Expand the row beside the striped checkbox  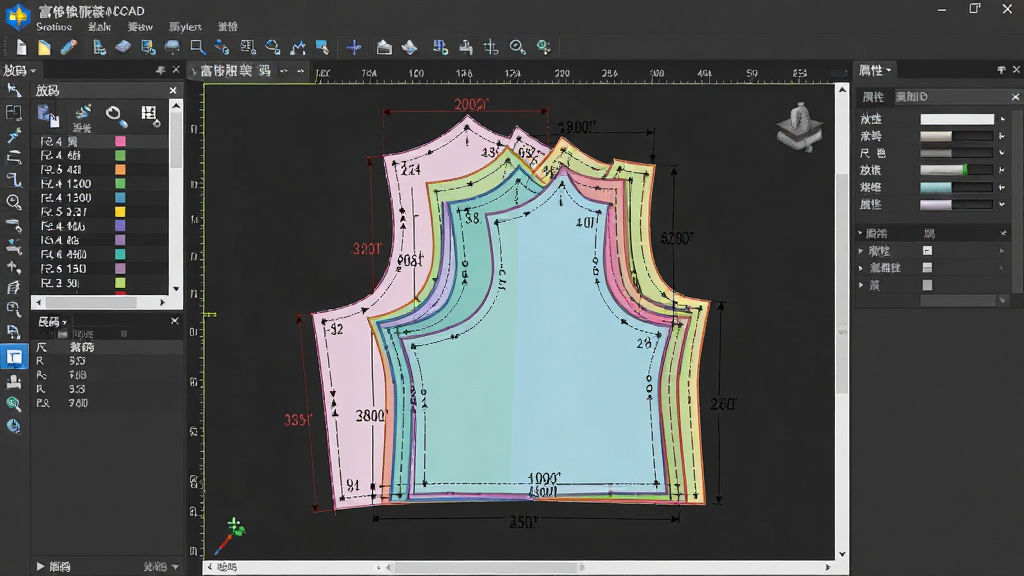861,268
